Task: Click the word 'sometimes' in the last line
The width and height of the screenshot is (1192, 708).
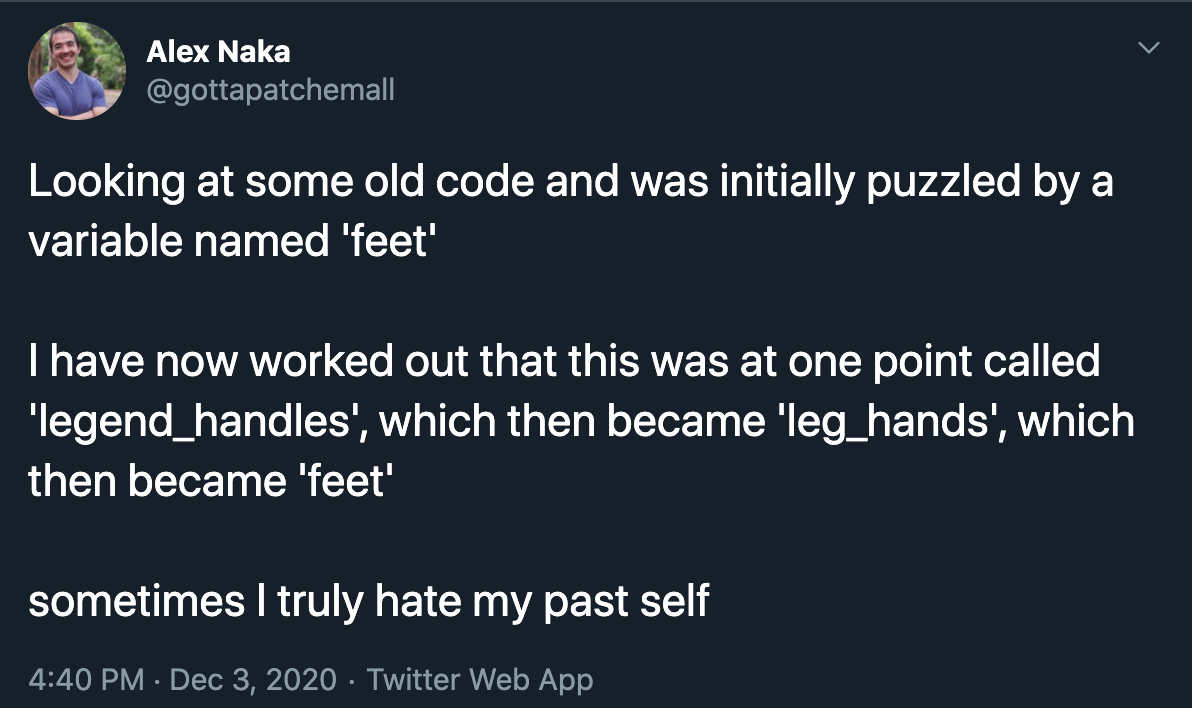Action: pyautogui.click(x=137, y=602)
